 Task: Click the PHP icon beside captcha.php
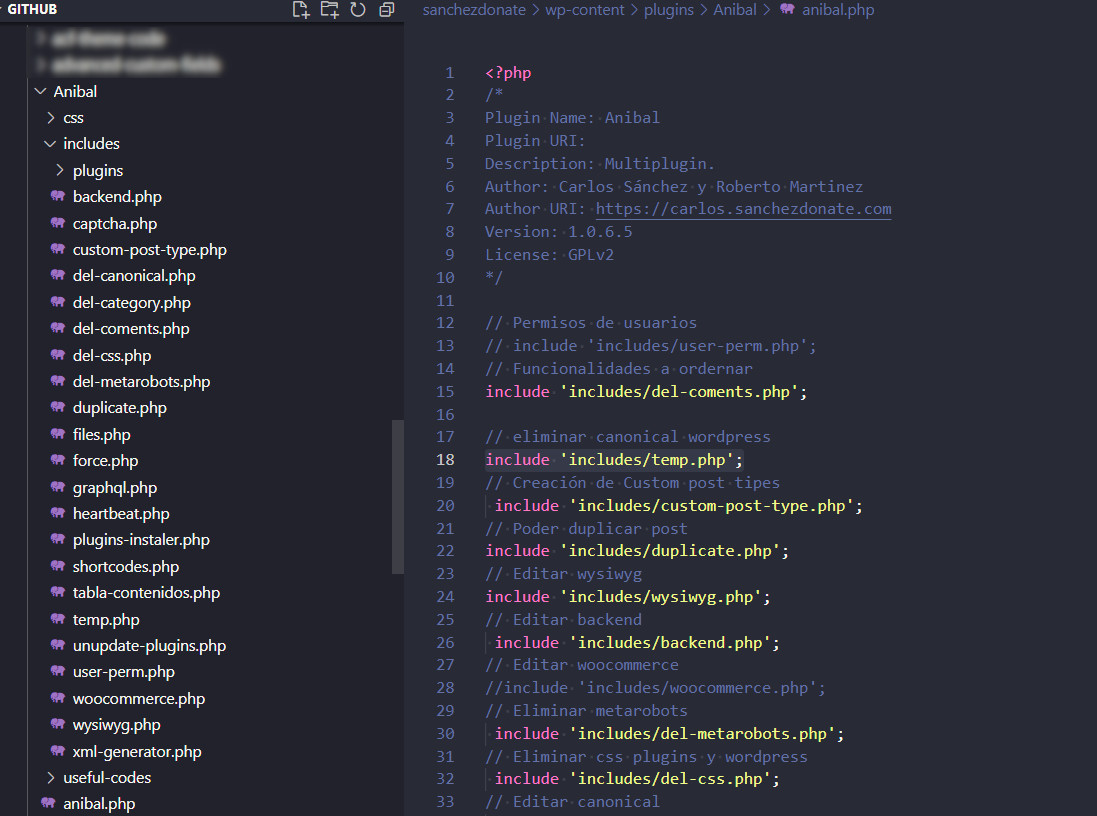(58, 223)
